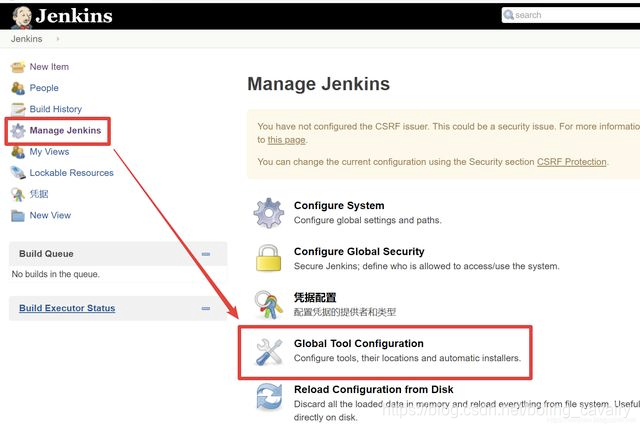Click the Jenkins butler logo icon
This screenshot has height=428, width=640.
(x=21, y=16)
